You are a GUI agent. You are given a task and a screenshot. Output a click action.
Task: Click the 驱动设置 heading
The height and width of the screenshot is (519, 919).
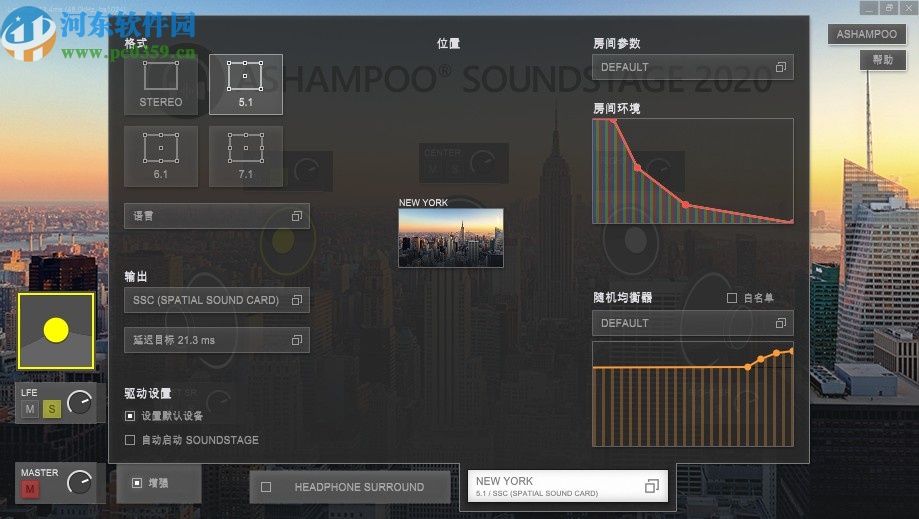(148, 393)
